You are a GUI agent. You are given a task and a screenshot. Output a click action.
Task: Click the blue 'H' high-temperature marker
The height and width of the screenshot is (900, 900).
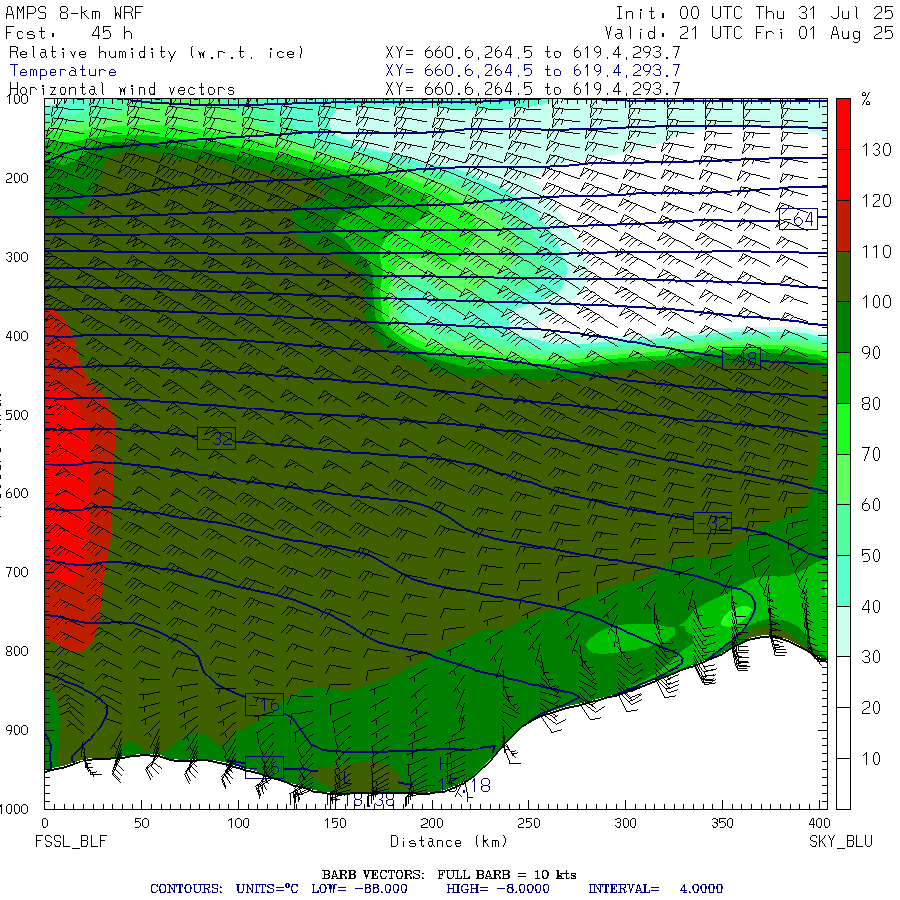pos(445,764)
